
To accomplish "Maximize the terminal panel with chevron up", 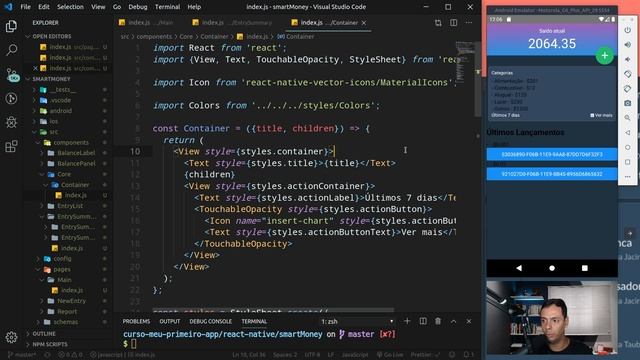I will pyautogui.click(x=453, y=321).
